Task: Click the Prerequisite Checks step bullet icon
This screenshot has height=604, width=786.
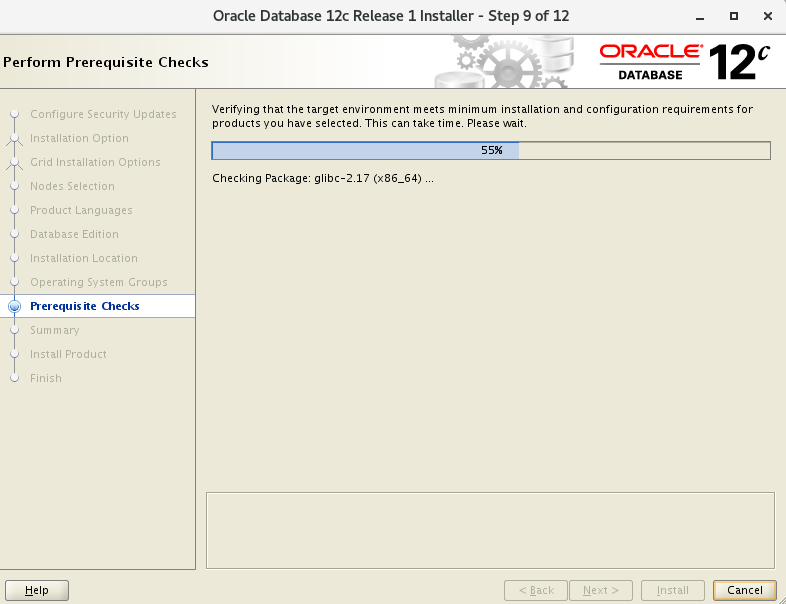Action: (x=15, y=306)
